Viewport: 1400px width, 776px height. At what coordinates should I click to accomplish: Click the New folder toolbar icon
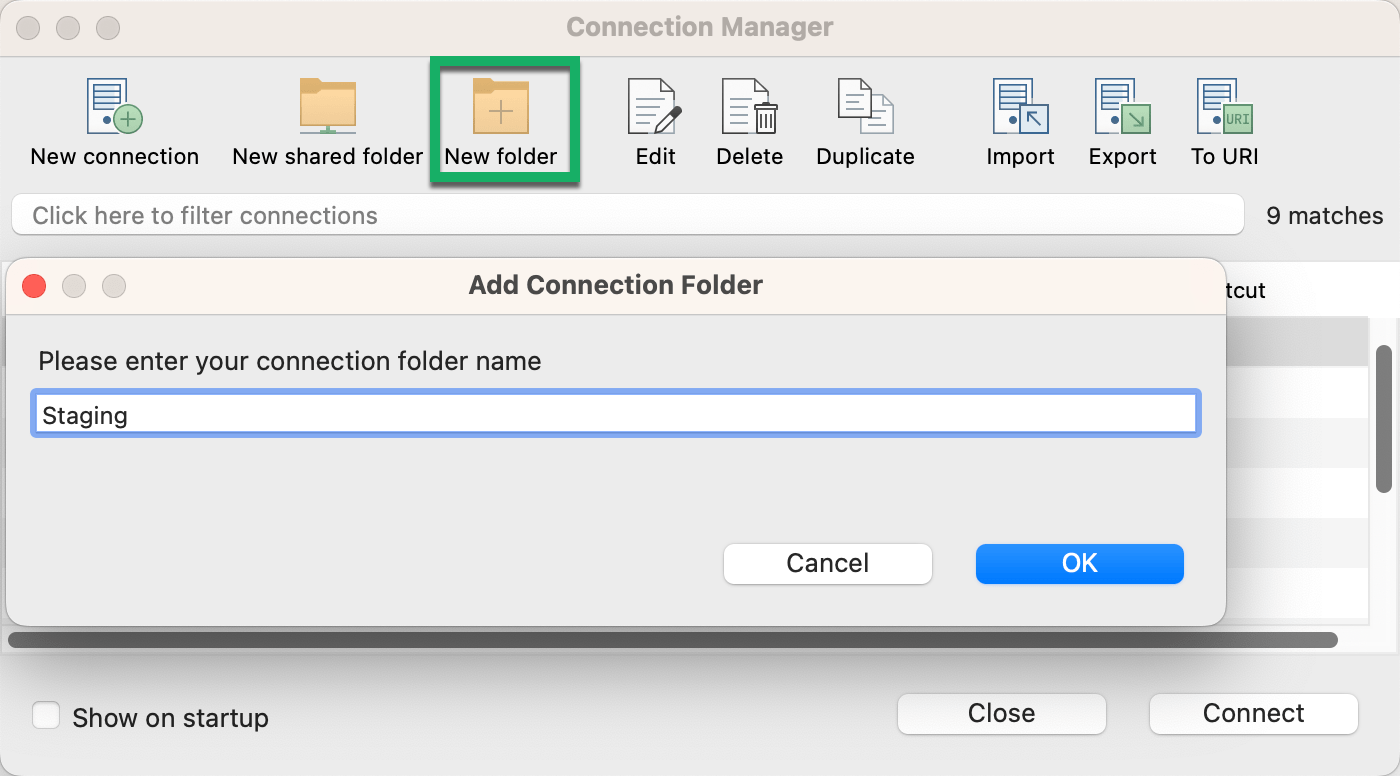[x=501, y=108]
